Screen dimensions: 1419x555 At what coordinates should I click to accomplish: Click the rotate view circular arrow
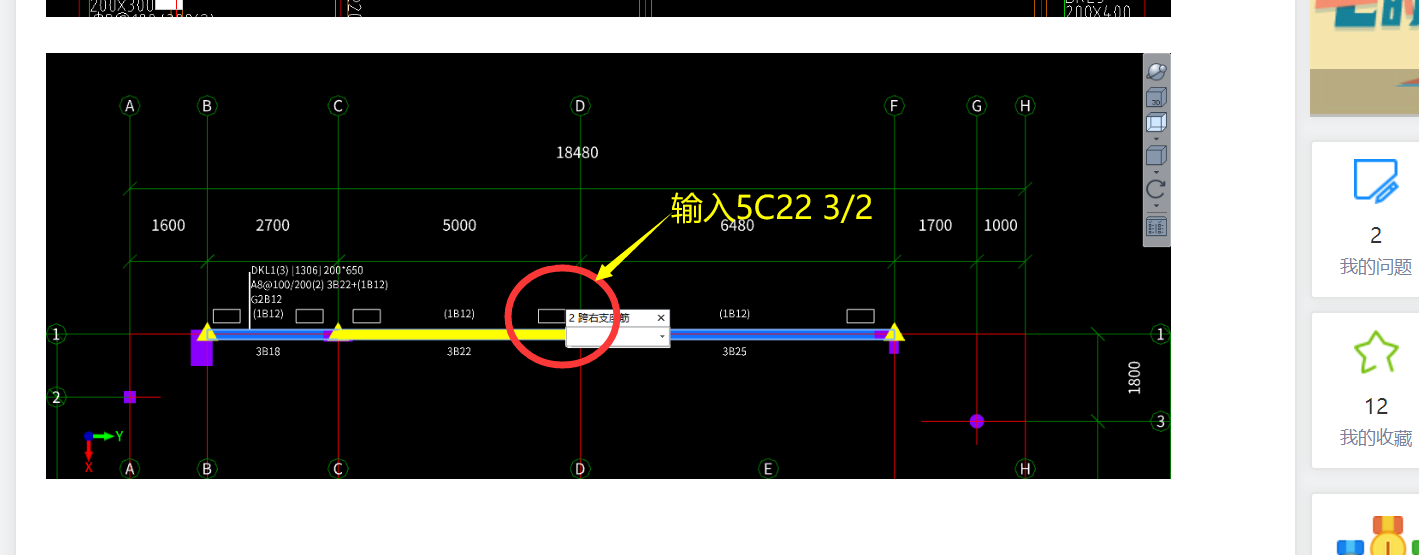[1156, 189]
